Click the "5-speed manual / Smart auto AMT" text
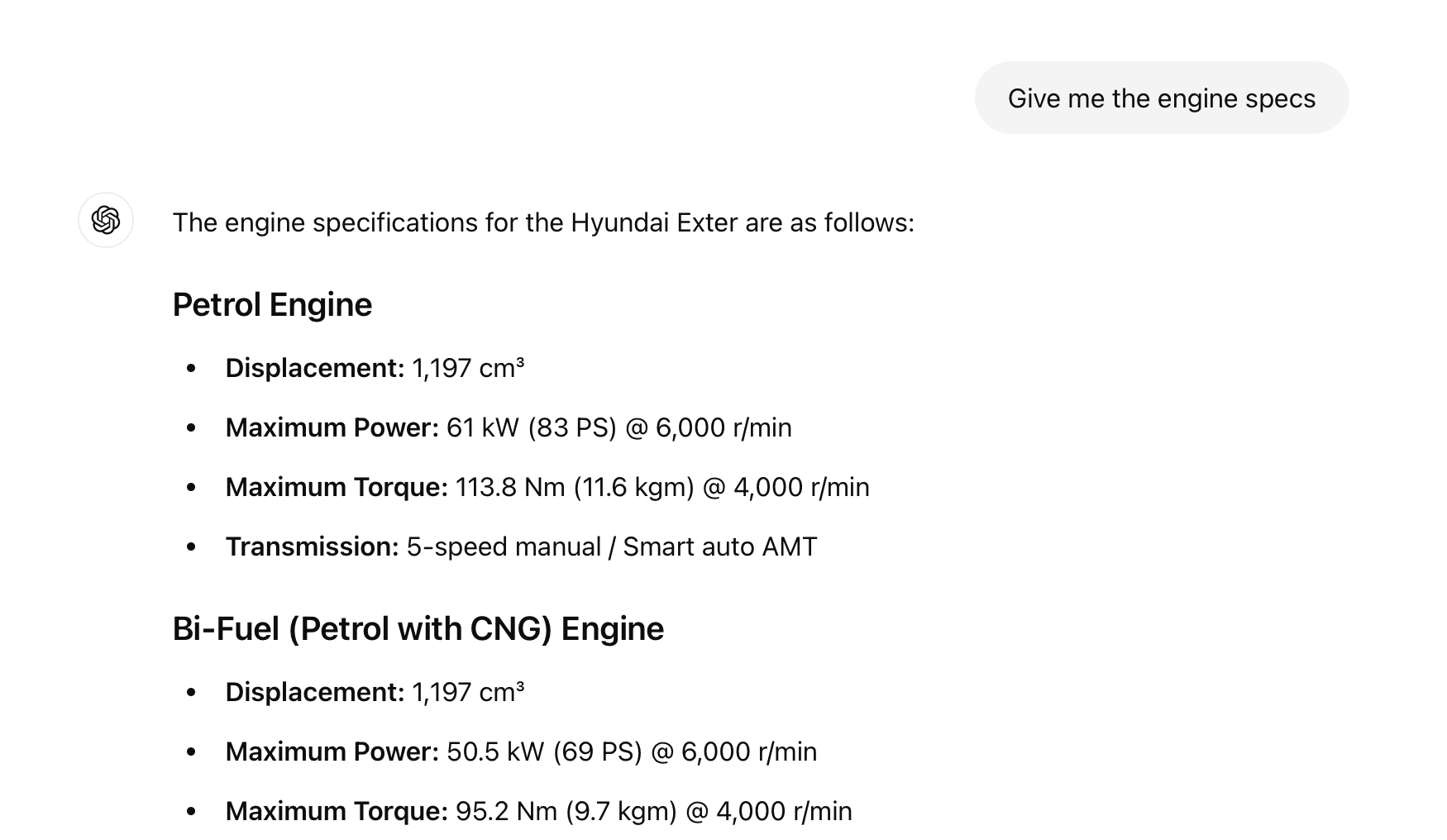The height and width of the screenshot is (840, 1447). (x=612, y=546)
